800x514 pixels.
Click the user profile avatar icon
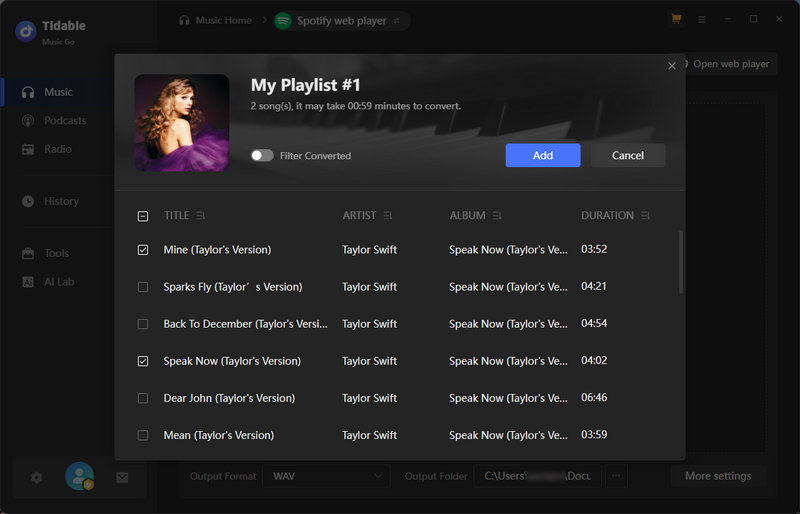(x=80, y=476)
